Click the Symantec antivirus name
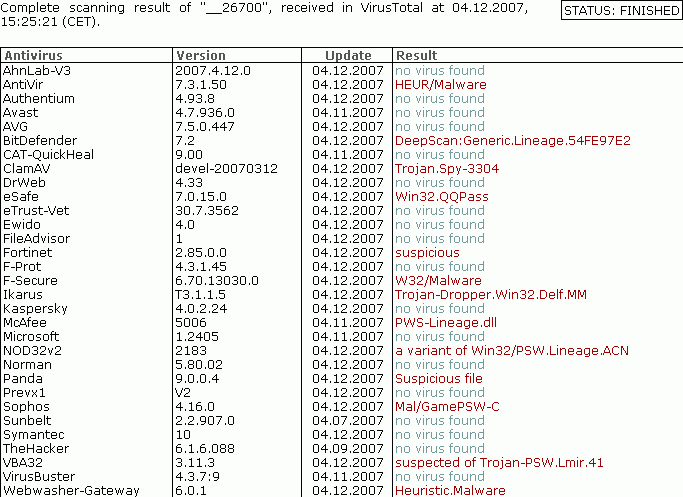This screenshot has height=497, width=683. pos(34,434)
